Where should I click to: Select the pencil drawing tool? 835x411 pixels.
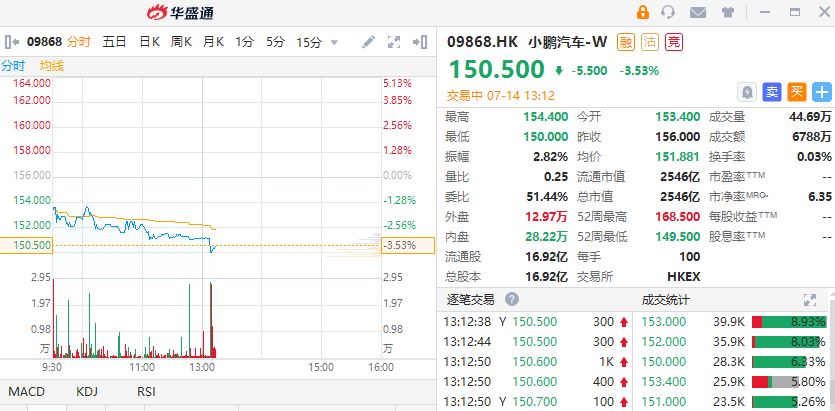[369, 42]
